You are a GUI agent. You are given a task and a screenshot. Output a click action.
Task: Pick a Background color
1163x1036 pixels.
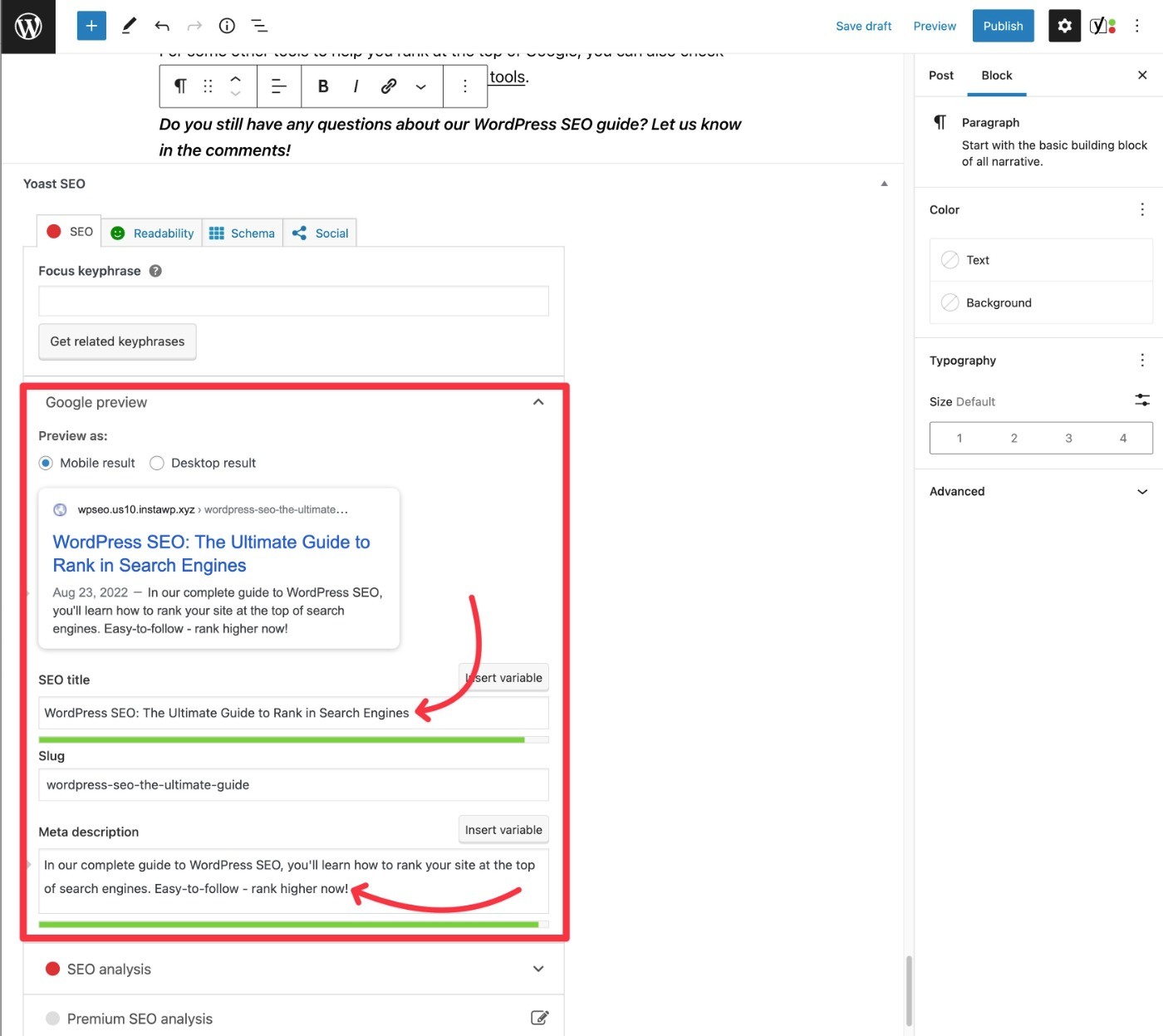[1041, 302]
